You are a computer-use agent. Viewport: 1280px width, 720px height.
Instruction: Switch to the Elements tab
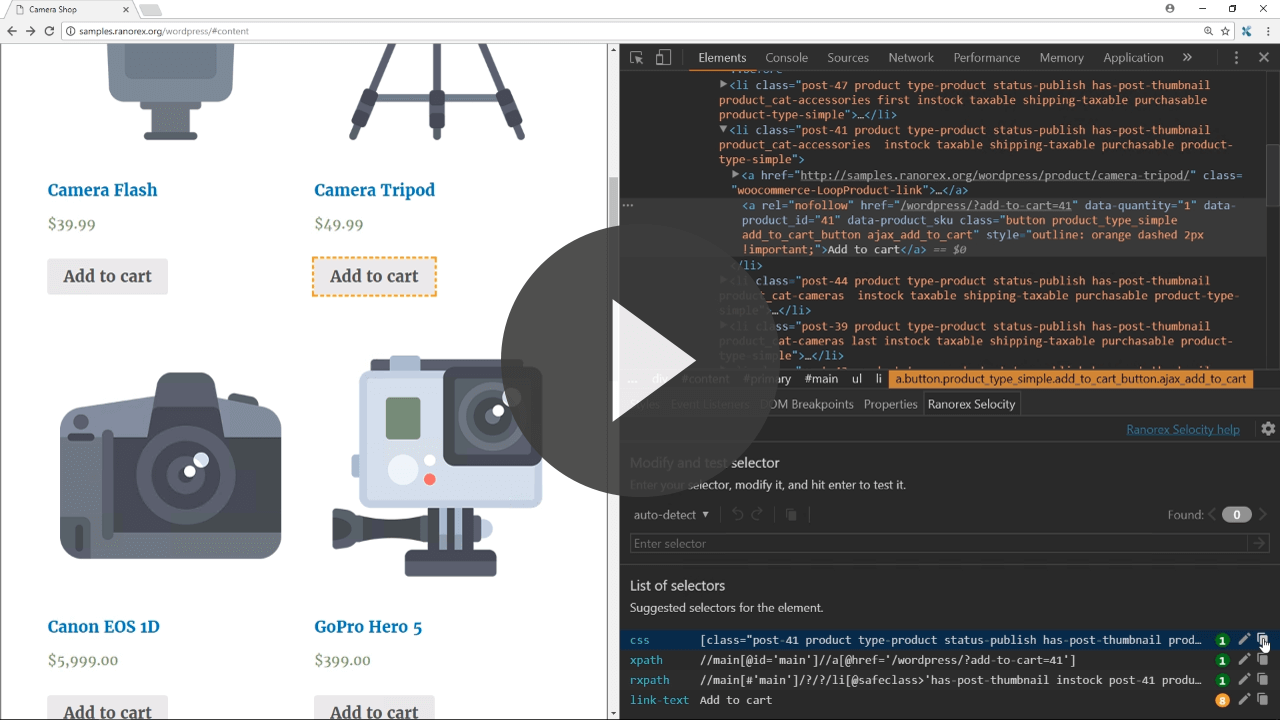click(722, 58)
